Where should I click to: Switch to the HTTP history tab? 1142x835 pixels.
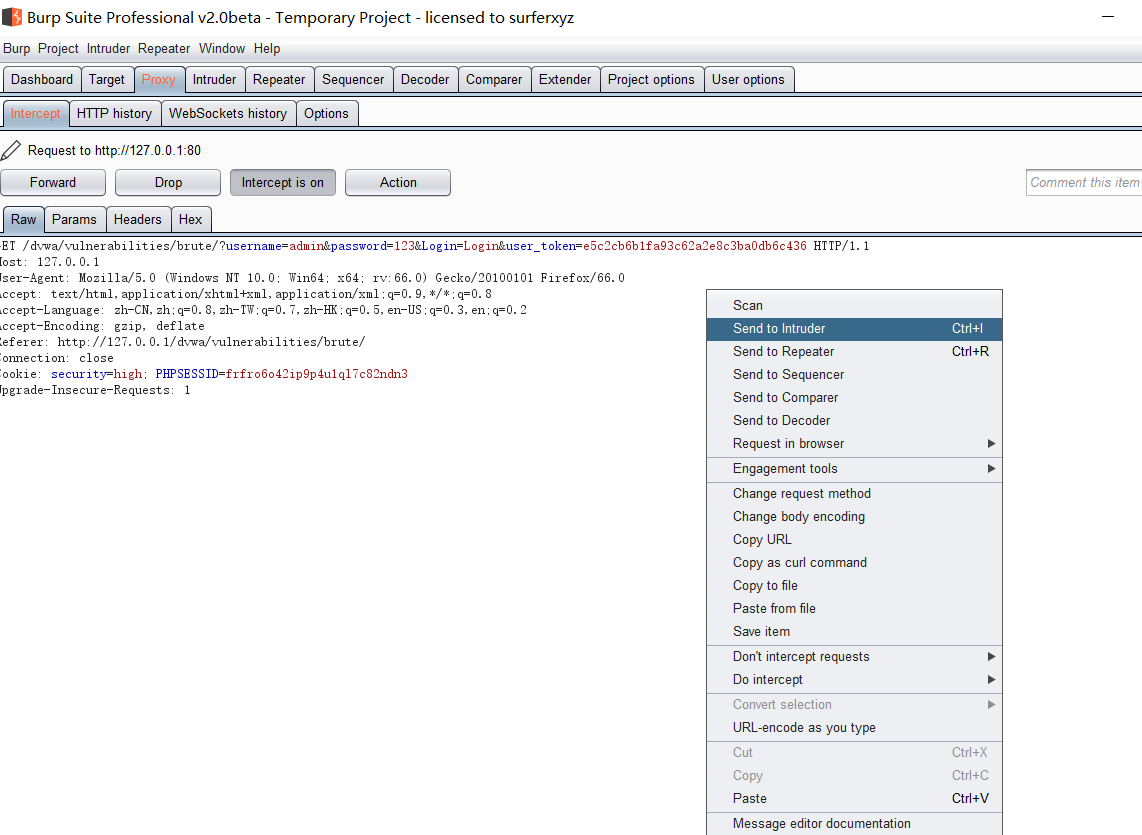click(x=114, y=113)
